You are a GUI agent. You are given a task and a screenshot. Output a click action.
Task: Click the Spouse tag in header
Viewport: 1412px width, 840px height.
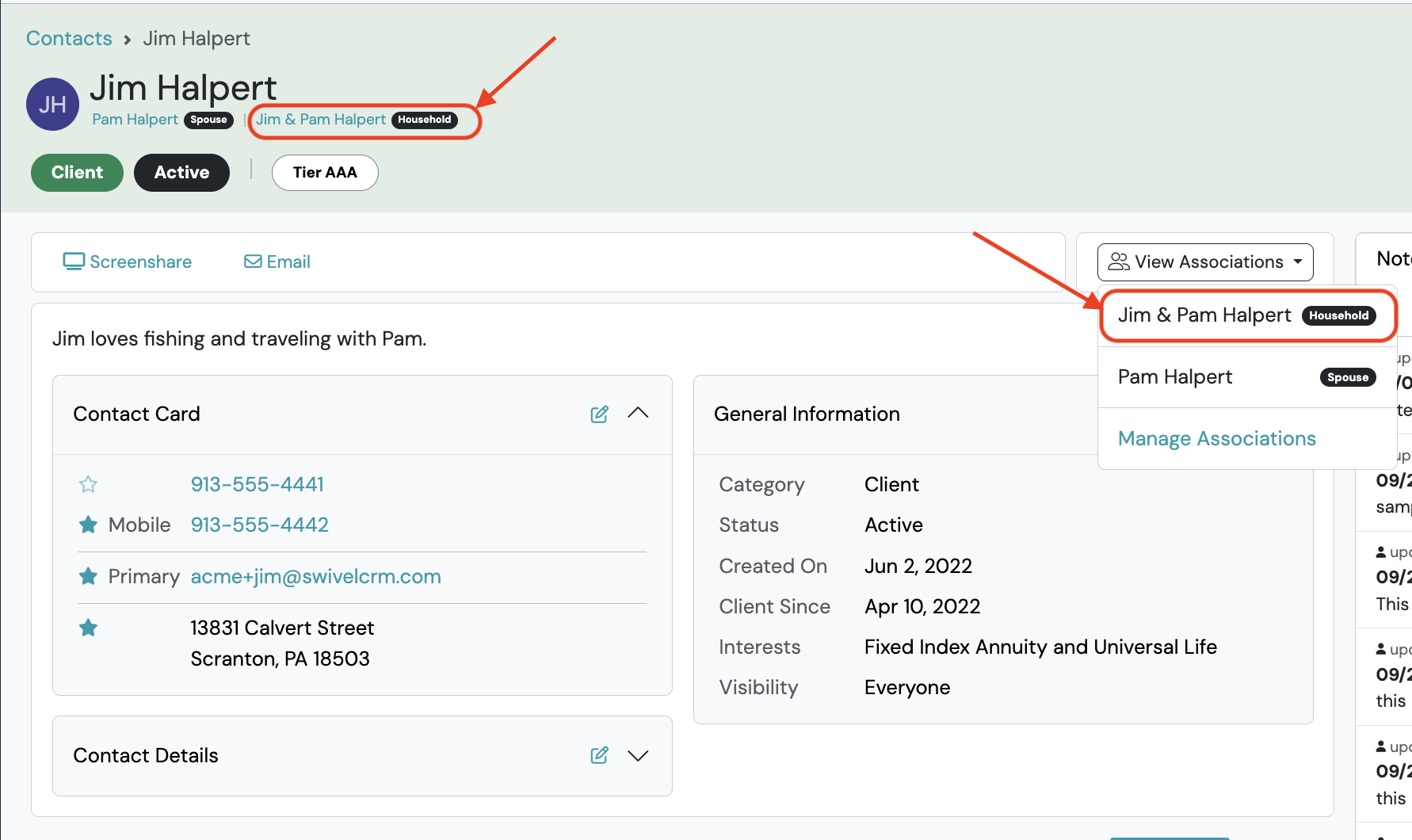tap(209, 120)
